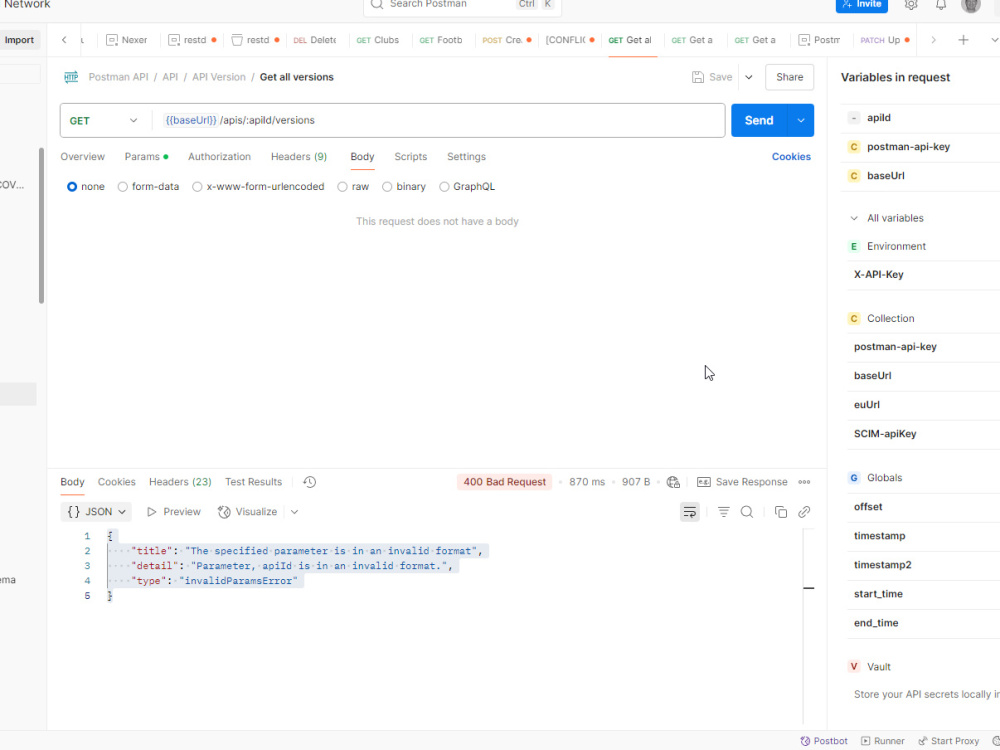1000x750 pixels.
Task: Click the Send button
Action: [760, 121]
